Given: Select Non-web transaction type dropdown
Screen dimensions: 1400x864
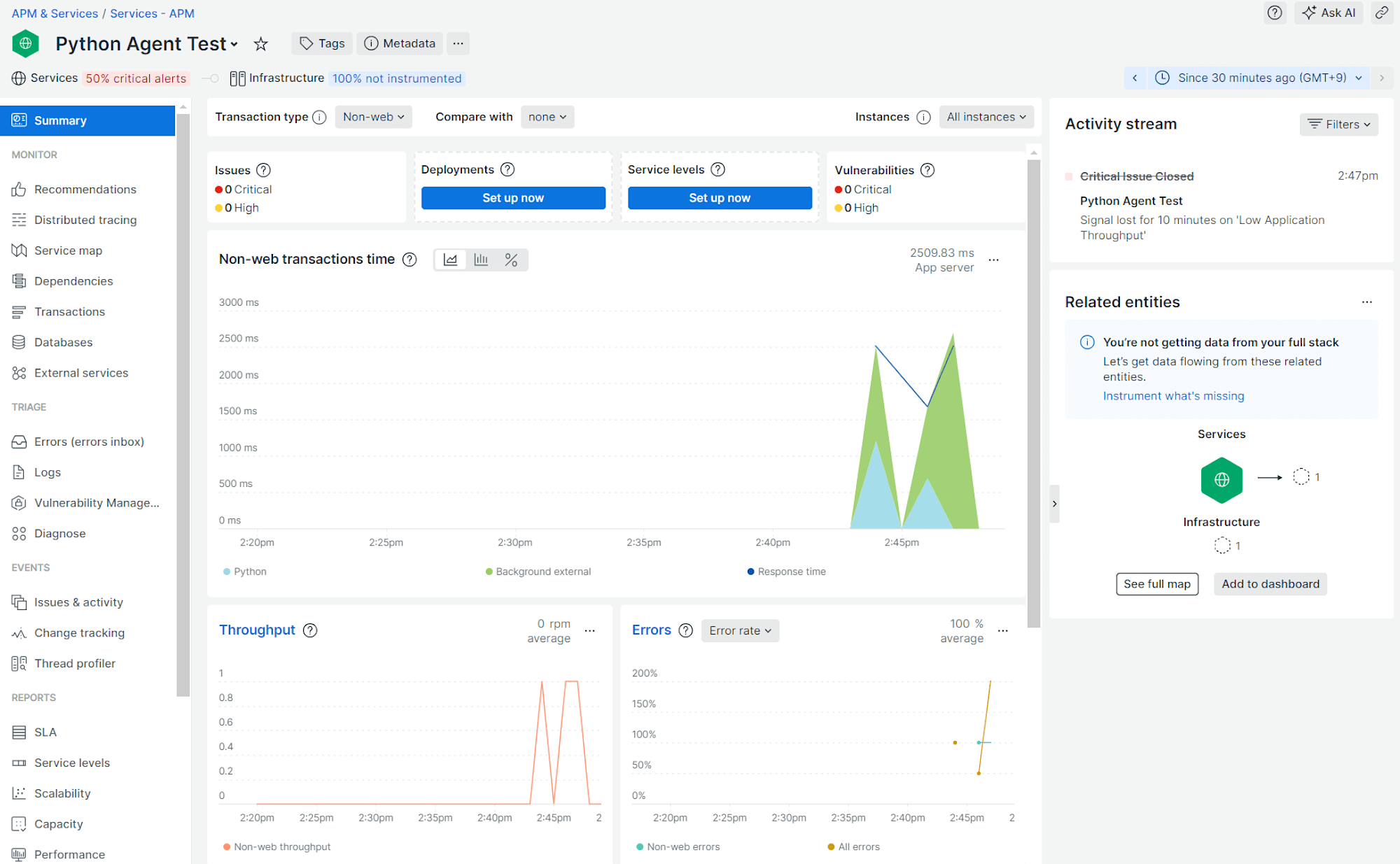Looking at the screenshot, I should 371,117.
